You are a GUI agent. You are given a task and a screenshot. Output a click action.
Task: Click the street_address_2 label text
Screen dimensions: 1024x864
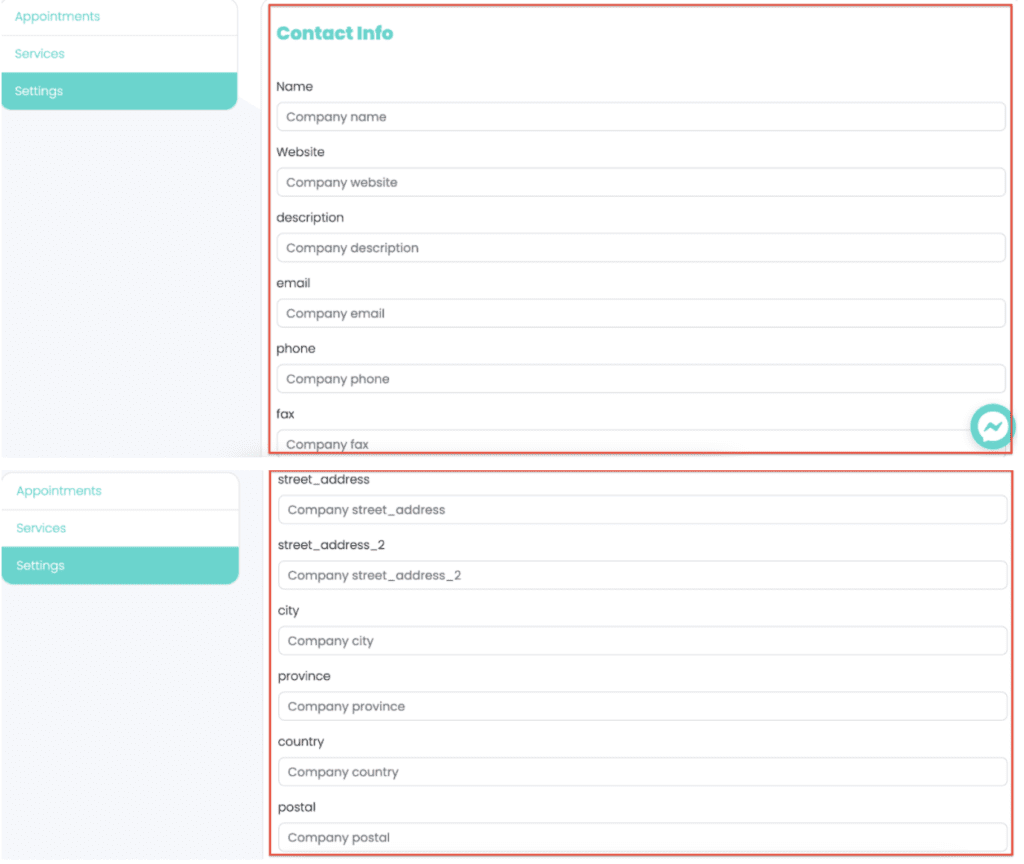click(331, 545)
